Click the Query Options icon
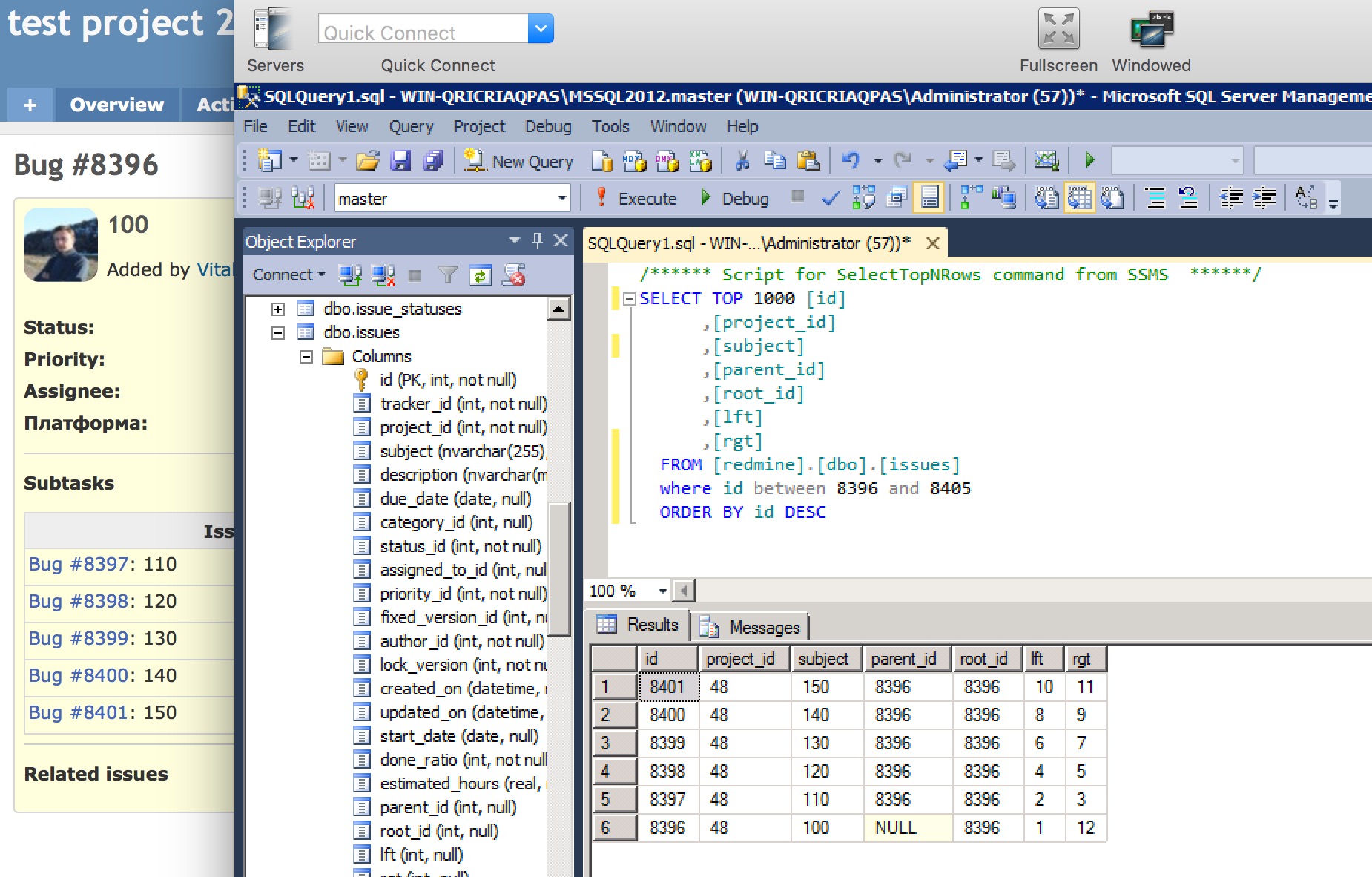Screen dimensions: 1372x877 coord(897,198)
